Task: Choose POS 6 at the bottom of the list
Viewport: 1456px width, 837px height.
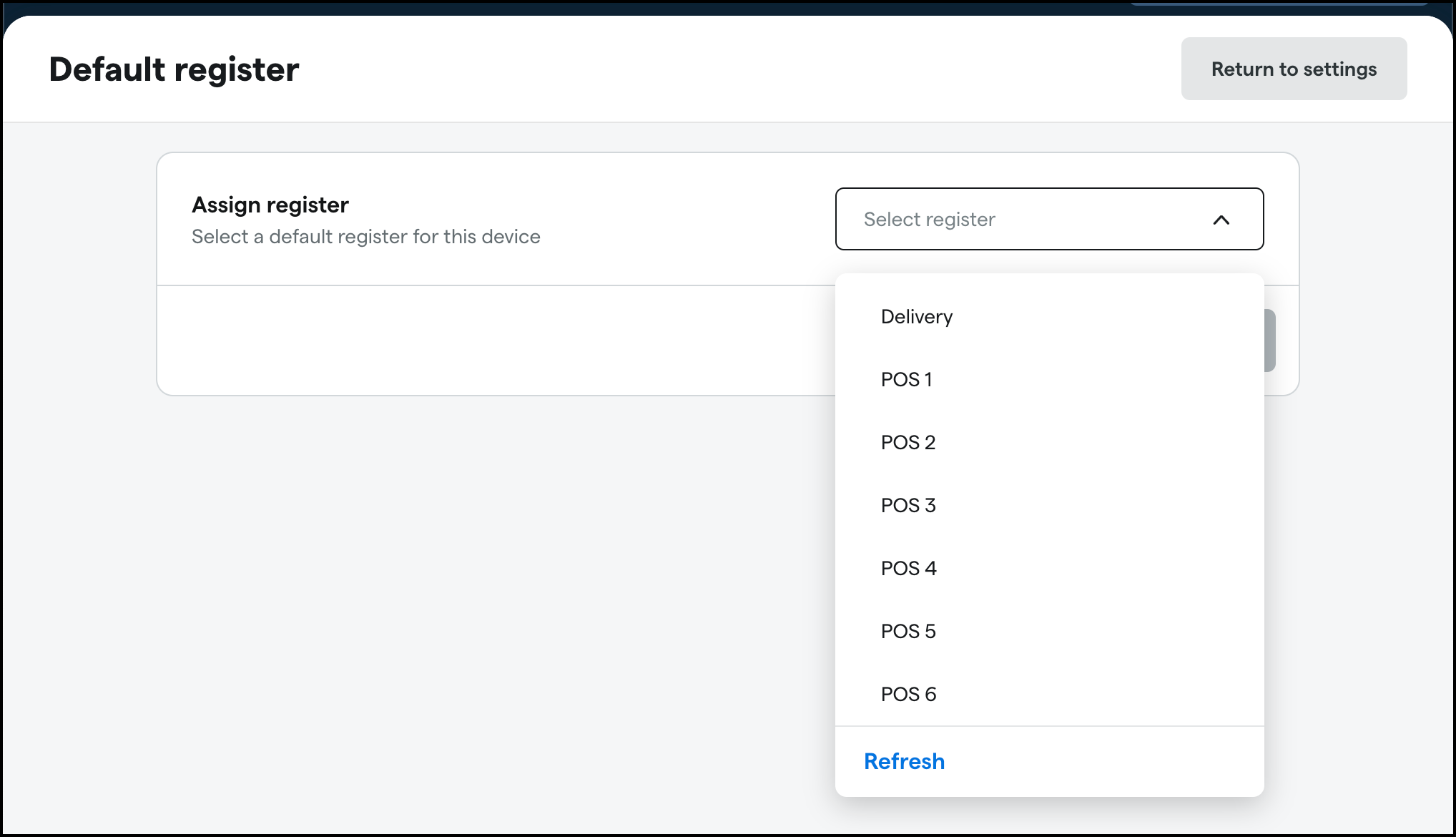Action: coord(908,693)
